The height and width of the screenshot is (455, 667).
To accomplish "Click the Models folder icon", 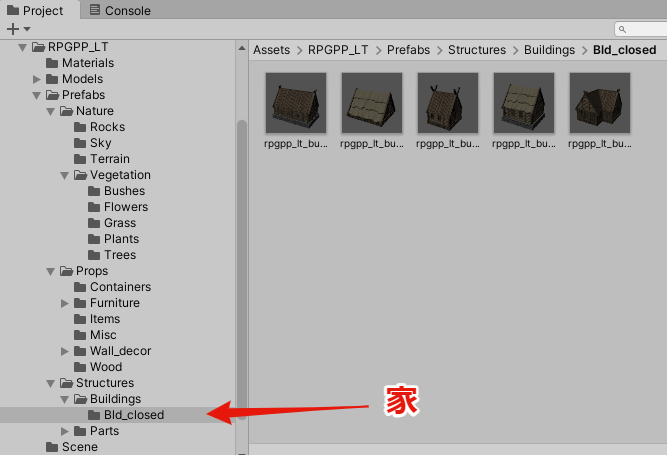I will [x=52, y=79].
